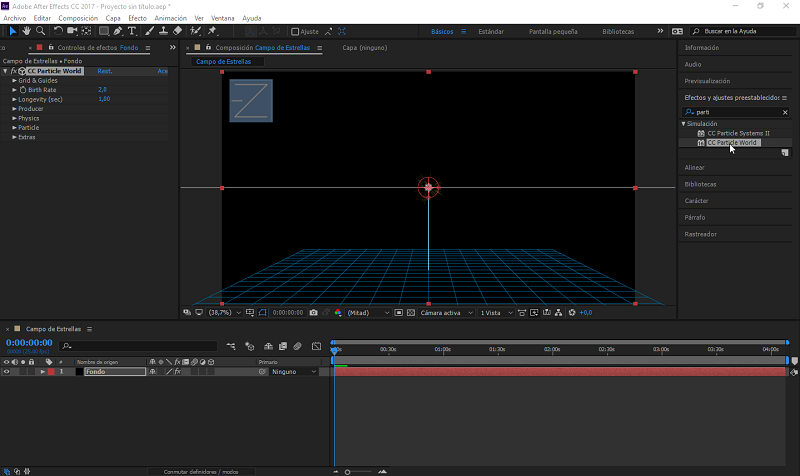Expand Grid & Guides property group

[x=14, y=81]
